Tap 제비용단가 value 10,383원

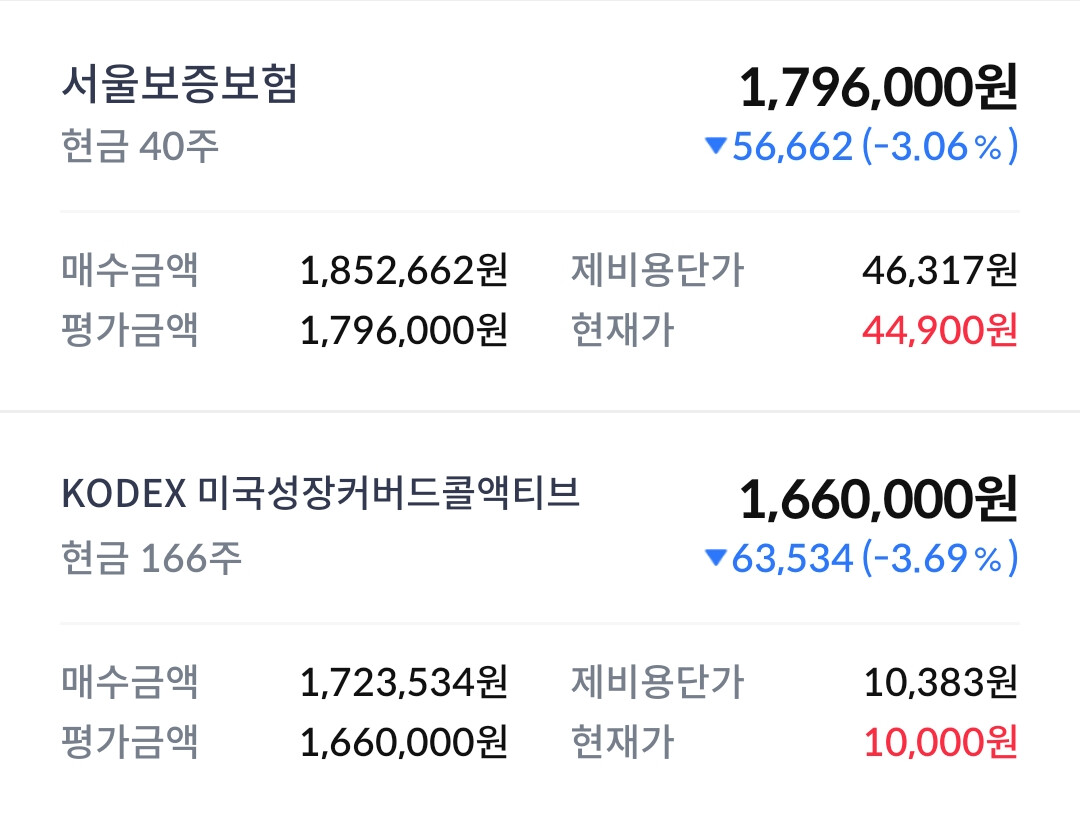pos(941,682)
